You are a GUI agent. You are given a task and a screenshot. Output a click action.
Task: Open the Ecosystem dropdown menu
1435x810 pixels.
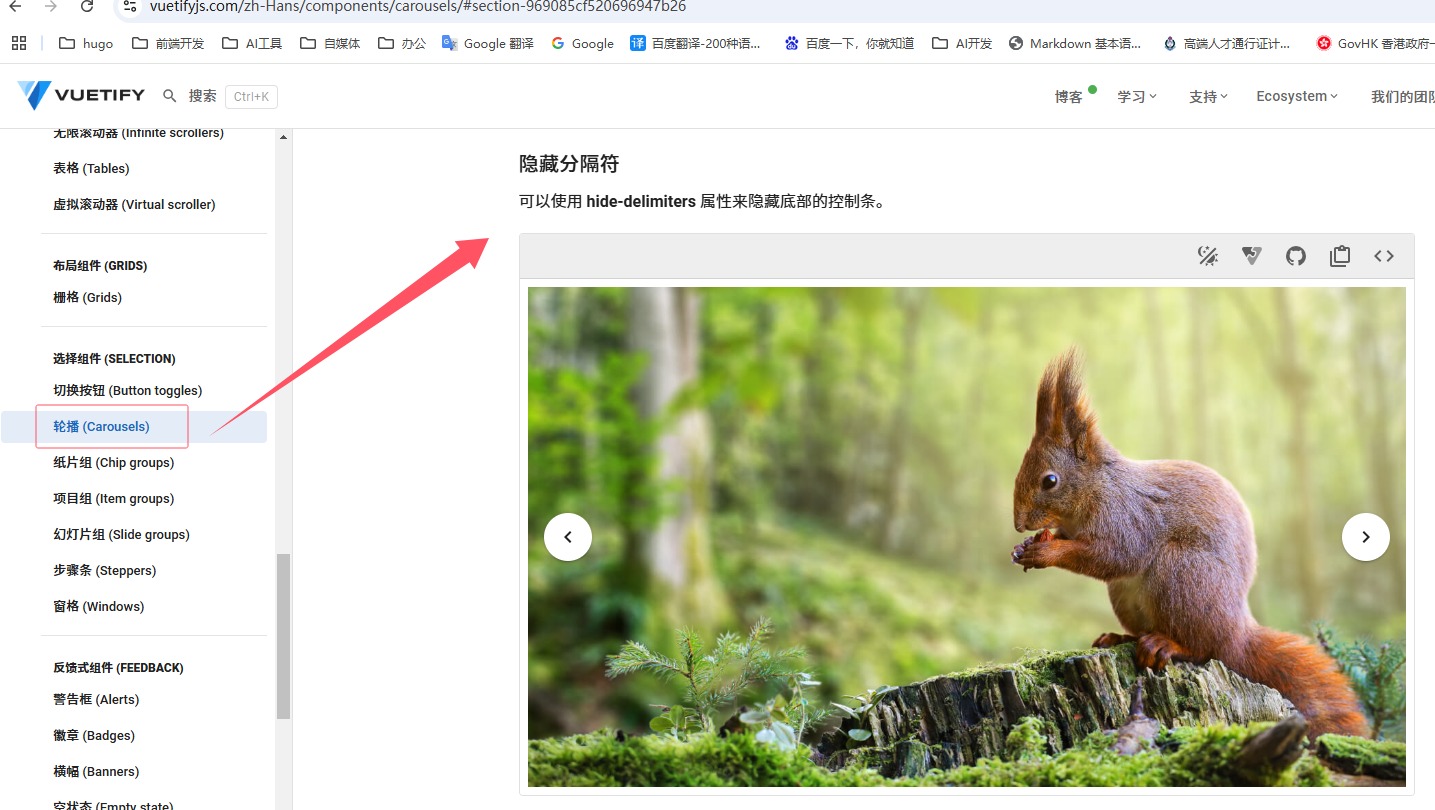pos(1297,97)
